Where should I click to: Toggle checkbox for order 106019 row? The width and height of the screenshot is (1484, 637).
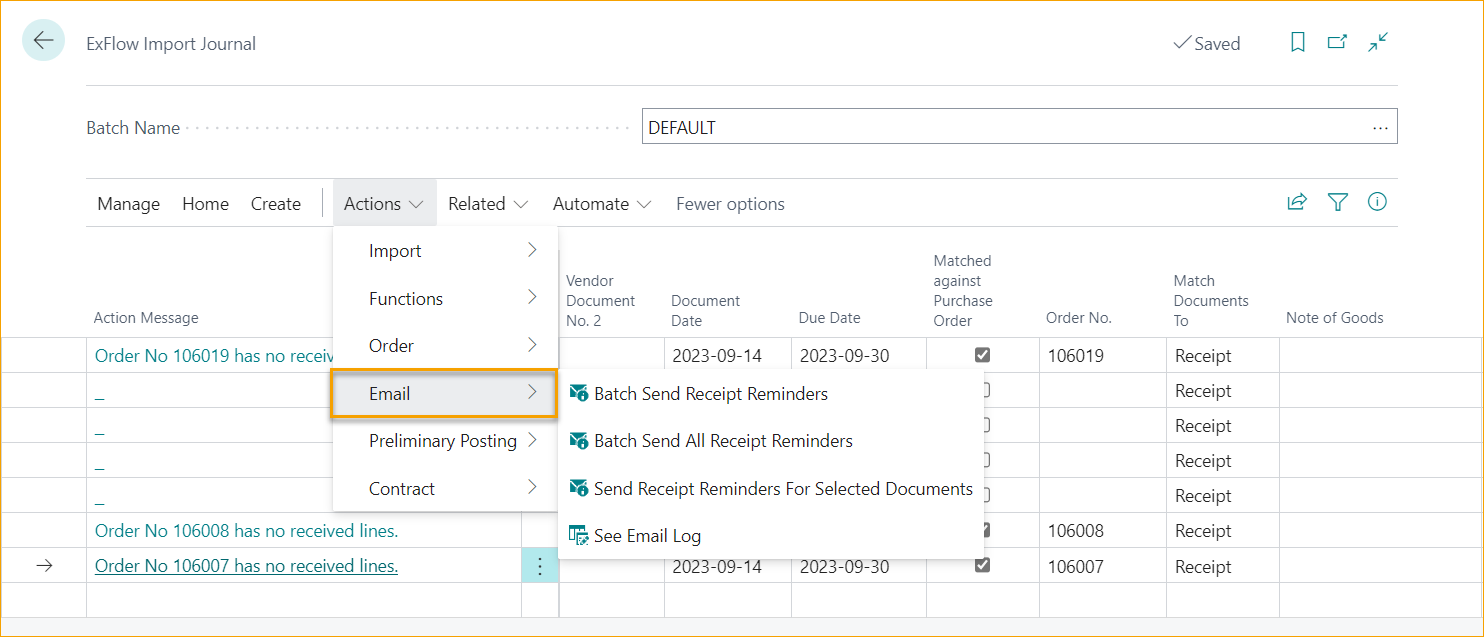[x=982, y=355]
